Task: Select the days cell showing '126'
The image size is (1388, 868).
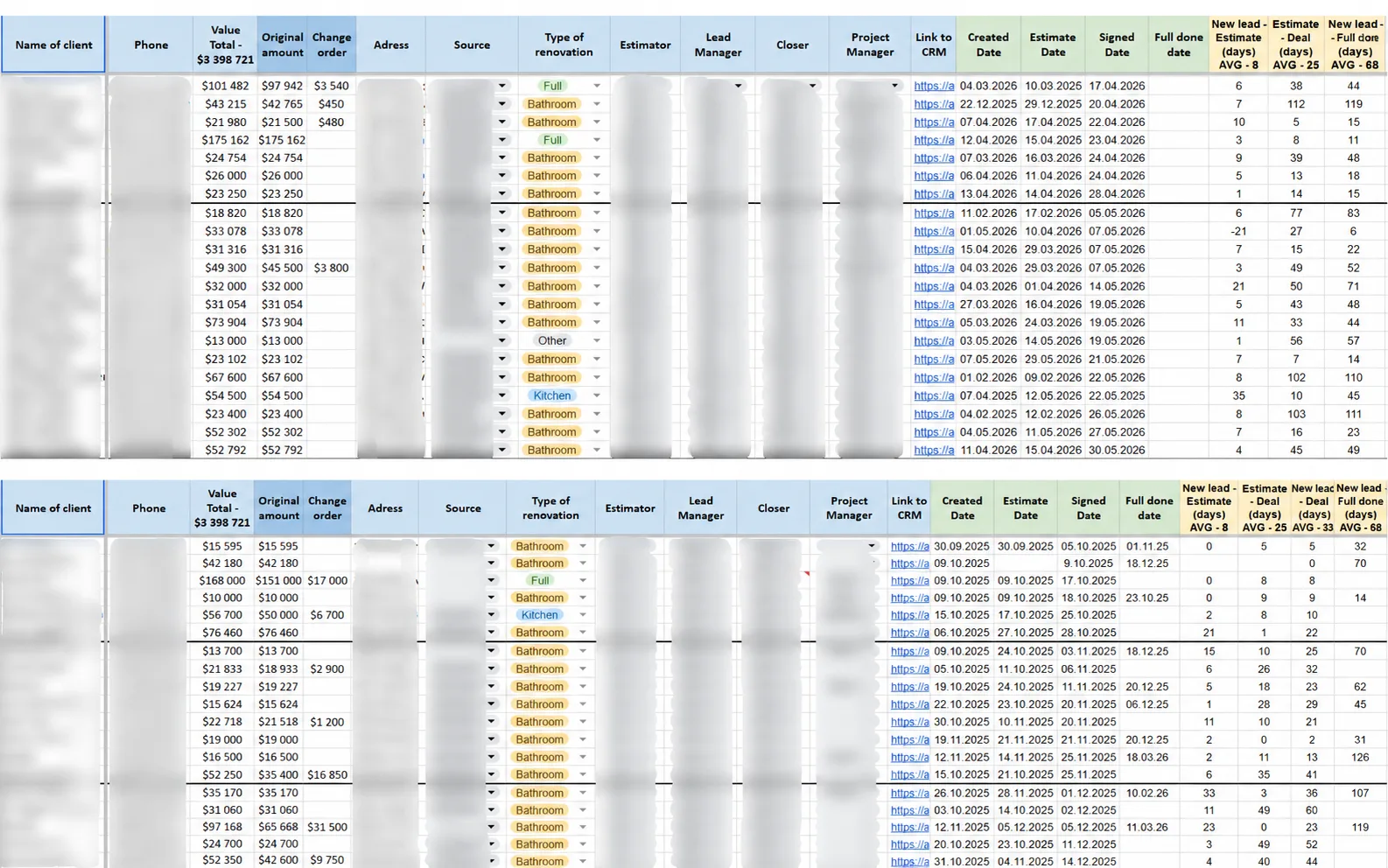Action: [1360, 757]
